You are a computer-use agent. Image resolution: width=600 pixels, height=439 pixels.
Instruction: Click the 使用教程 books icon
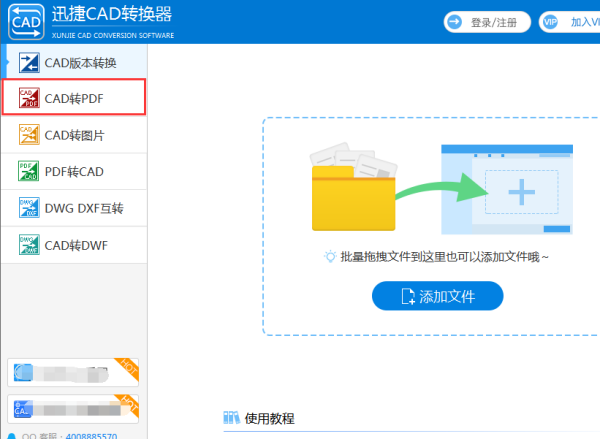232,418
